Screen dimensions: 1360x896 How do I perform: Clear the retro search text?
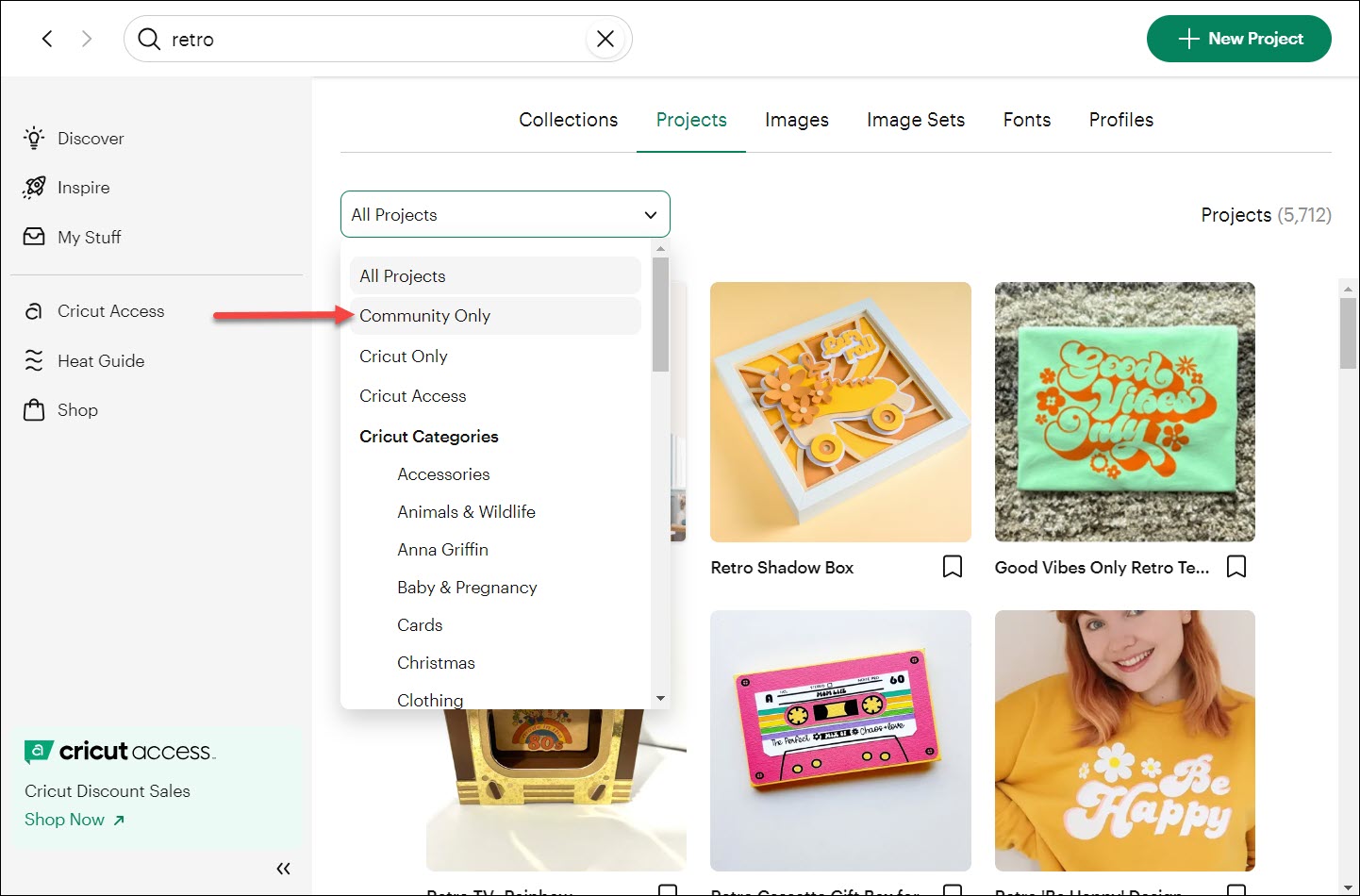click(x=605, y=39)
